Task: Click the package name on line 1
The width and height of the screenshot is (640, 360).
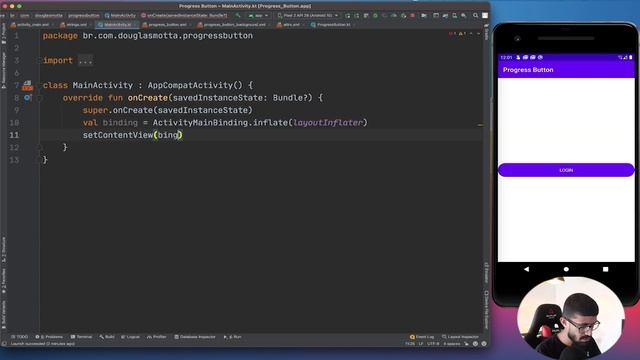Action: click(168, 36)
